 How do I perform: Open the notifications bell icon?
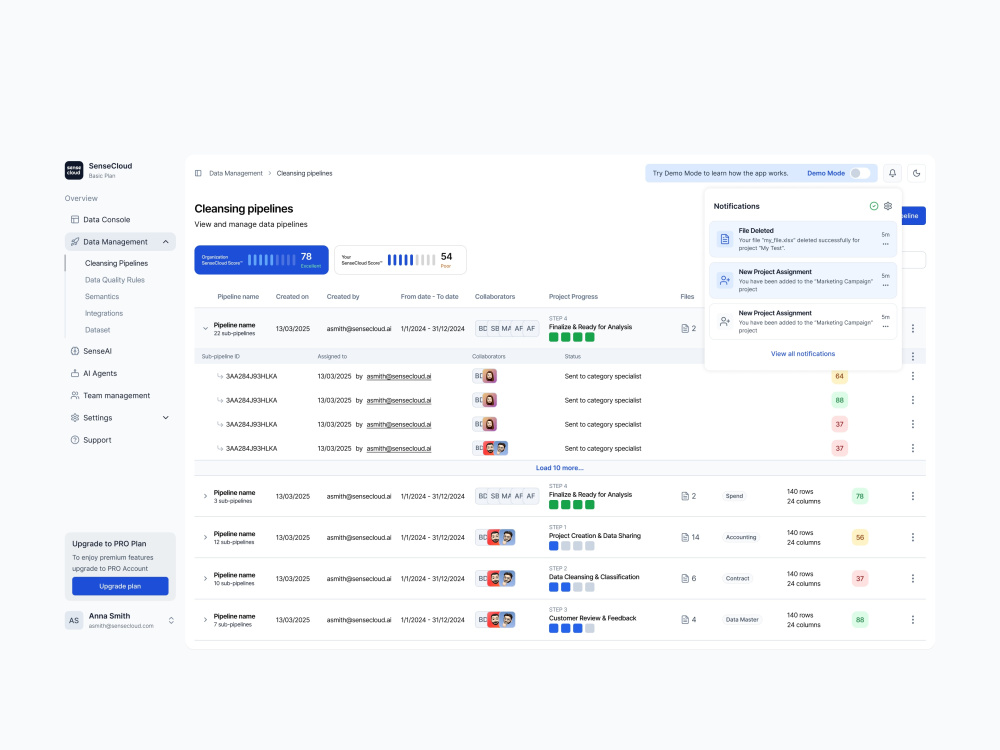click(892, 173)
